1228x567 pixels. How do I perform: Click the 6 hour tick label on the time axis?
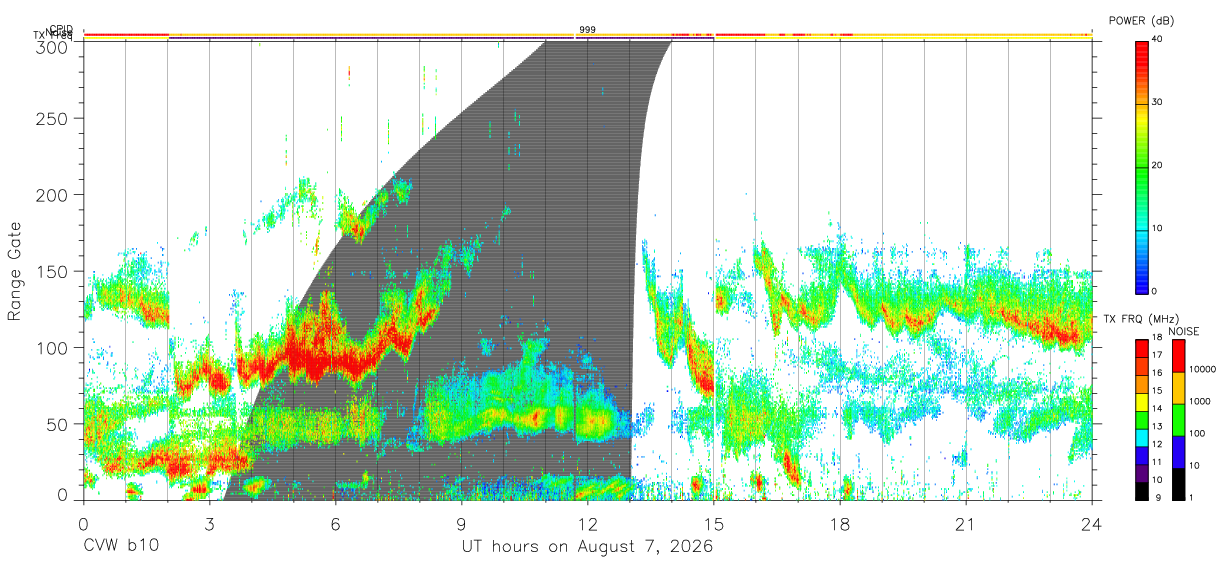pyautogui.click(x=336, y=524)
